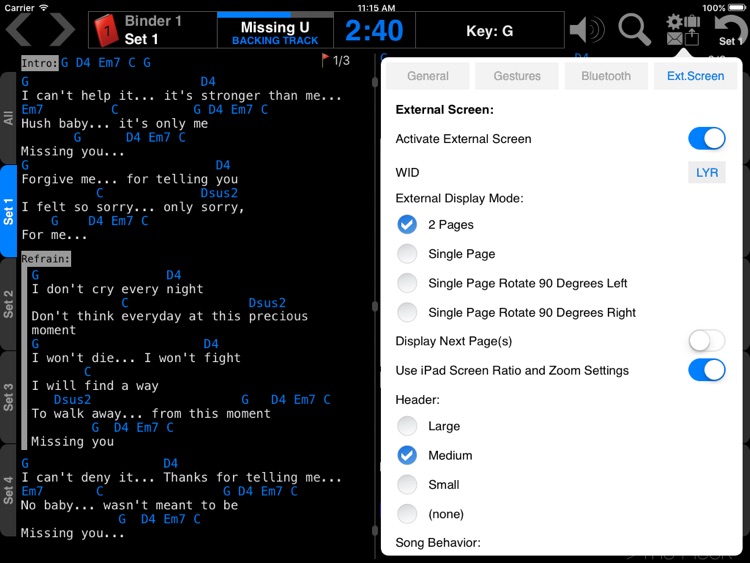Tap lyric "I don't cry every night"
The image size is (750, 563).
(117, 289)
